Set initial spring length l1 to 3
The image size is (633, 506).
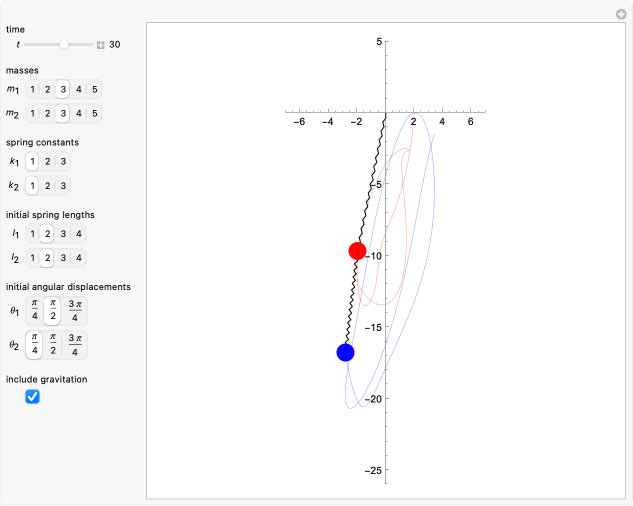(x=63, y=234)
